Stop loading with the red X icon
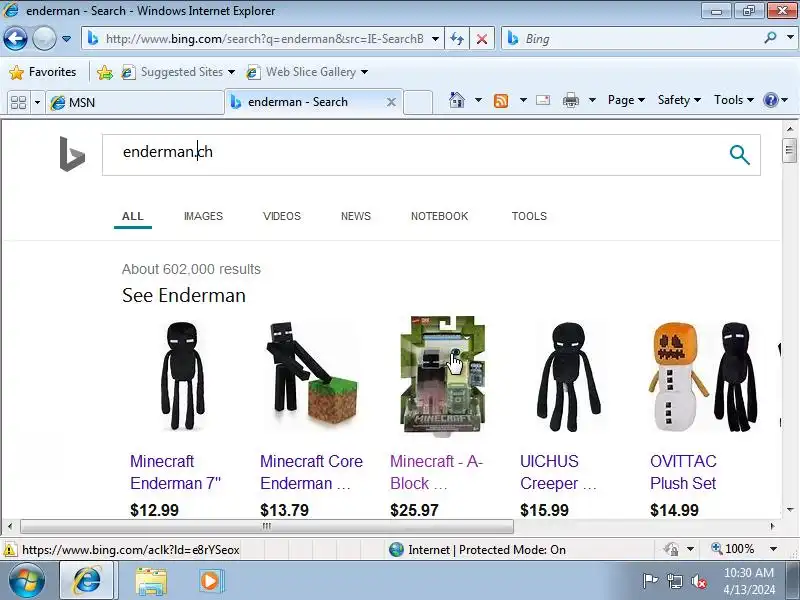Image resolution: width=800 pixels, height=600 pixels. coord(481,39)
